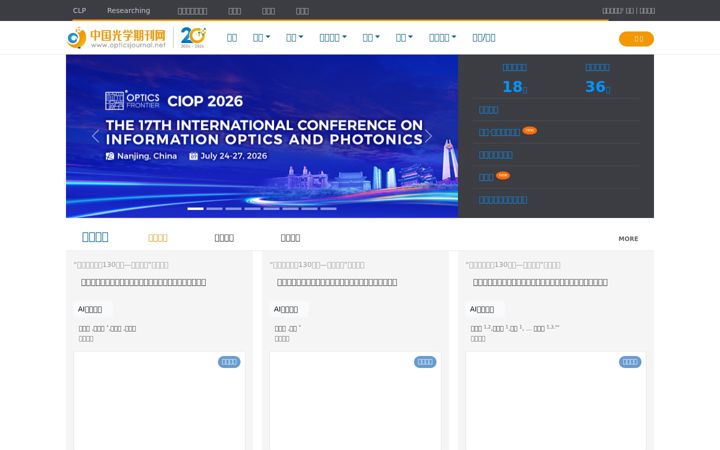Image resolution: width=720 pixels, height=450 pixels.
Task: Open the second article card title
Action: pos(337,282)
